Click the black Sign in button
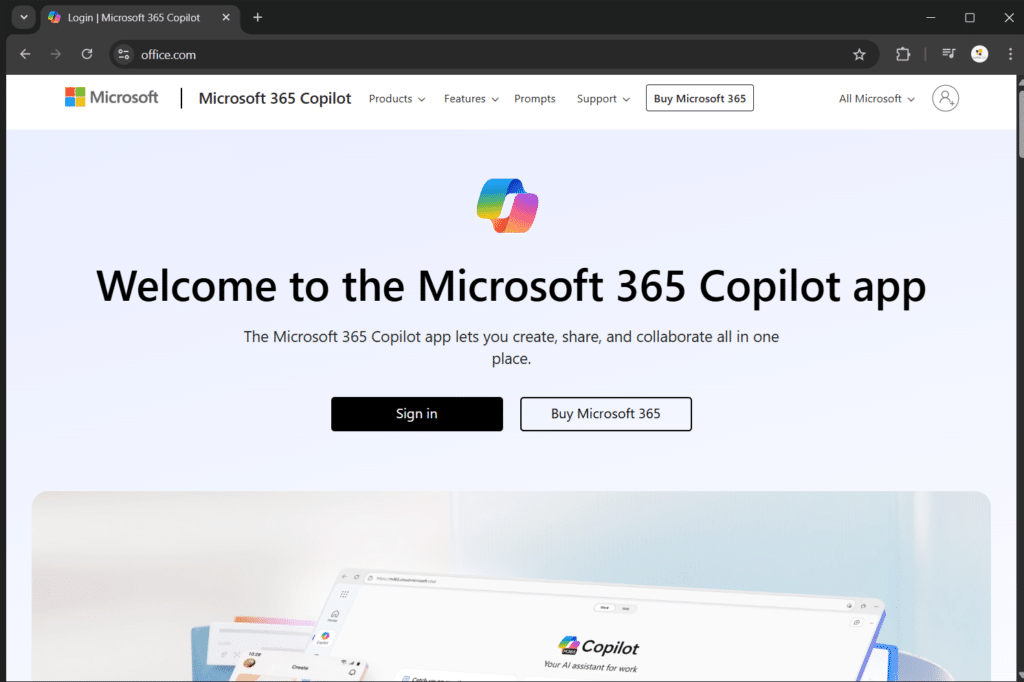The image size is (1024, 682). pos(417,414)
